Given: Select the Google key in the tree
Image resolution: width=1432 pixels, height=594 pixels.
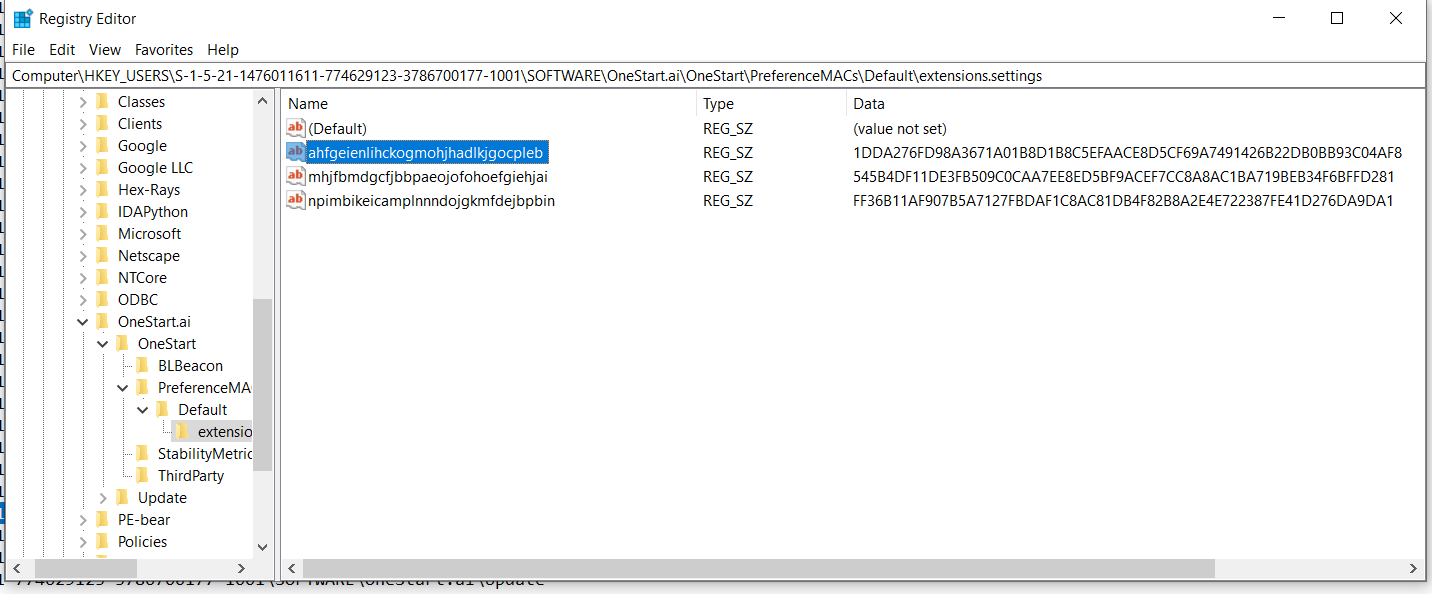Looking at the screenshot, I should 142,146.
